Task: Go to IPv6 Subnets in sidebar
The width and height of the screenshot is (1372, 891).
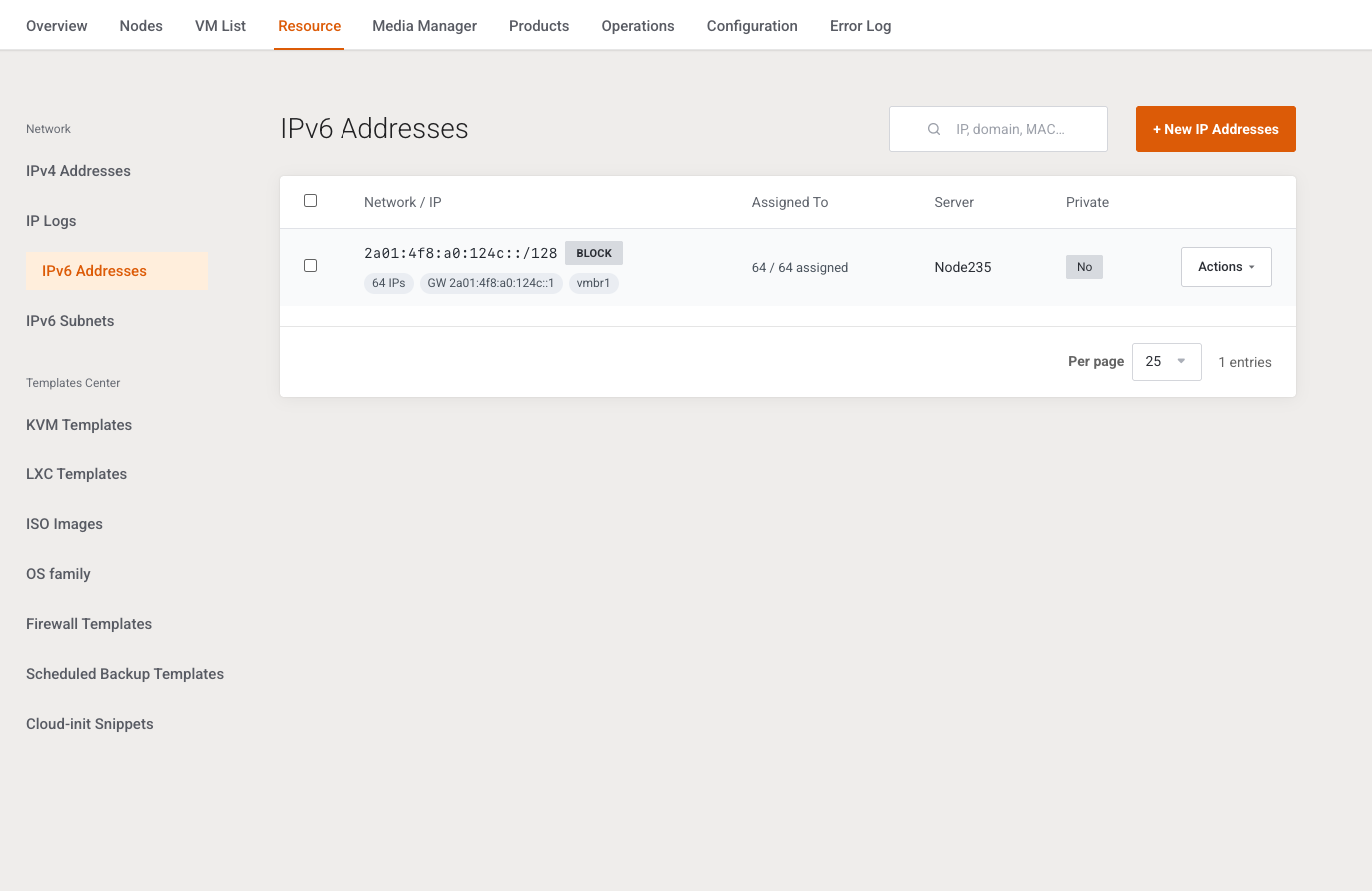Action: tap(70, 321)
